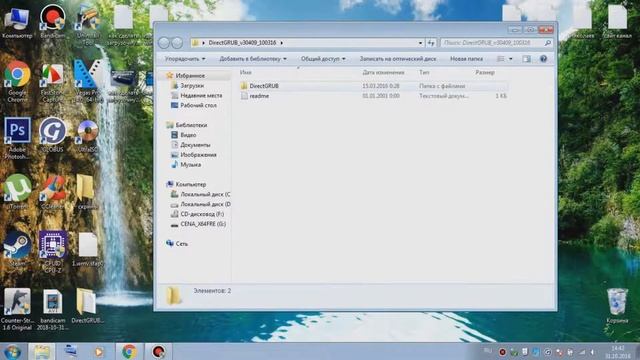640x360 pixels.
Task: Click Записать на оптический диск
Action: [398, 59]
